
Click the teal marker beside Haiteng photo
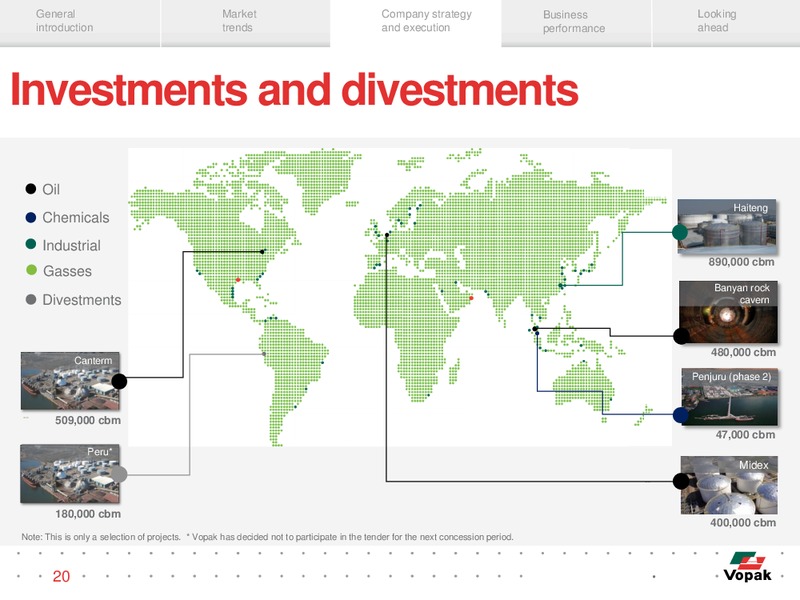tap(680, 232)
